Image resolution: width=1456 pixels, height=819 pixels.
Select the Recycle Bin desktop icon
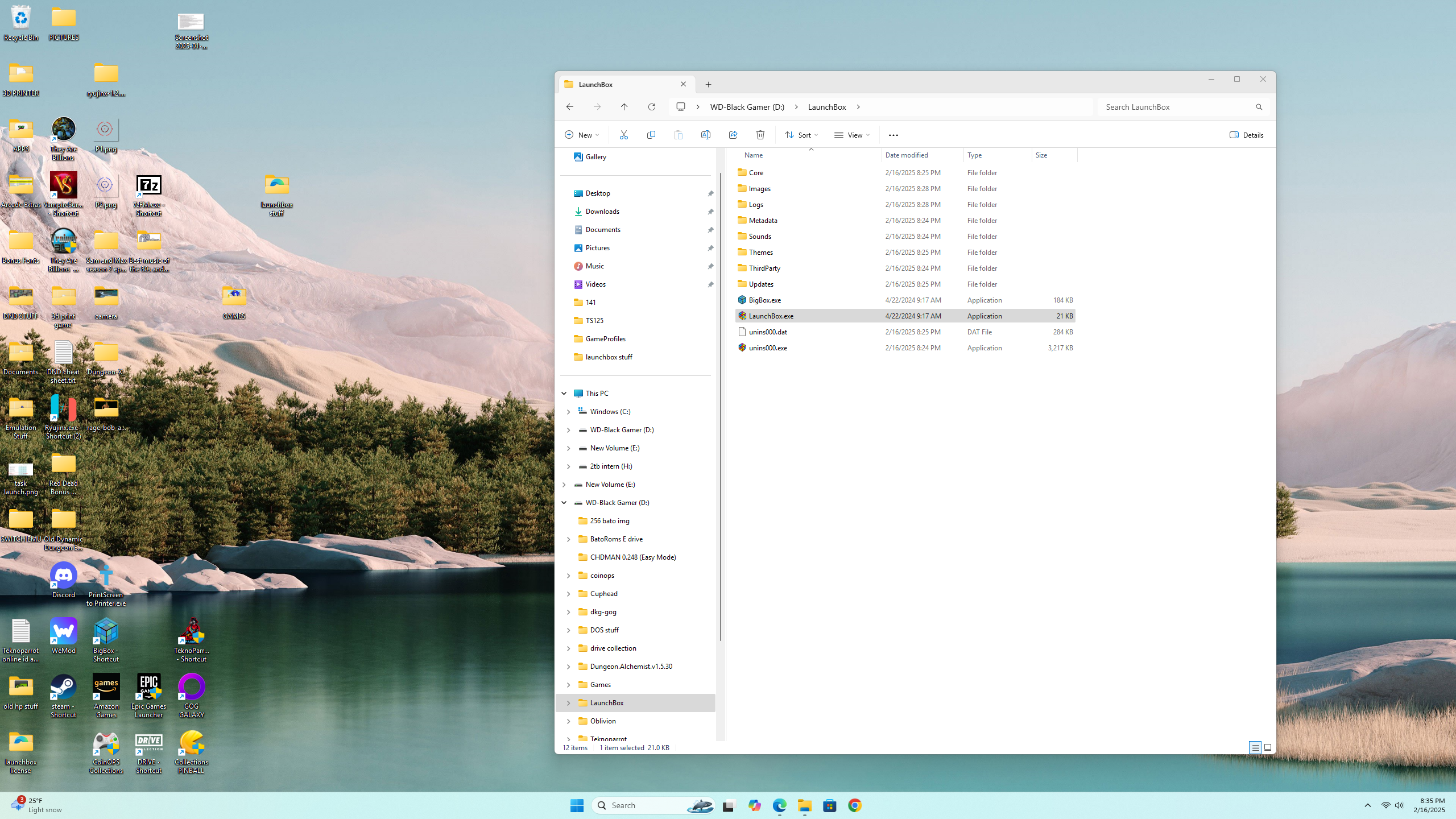(x=21, y=23)
